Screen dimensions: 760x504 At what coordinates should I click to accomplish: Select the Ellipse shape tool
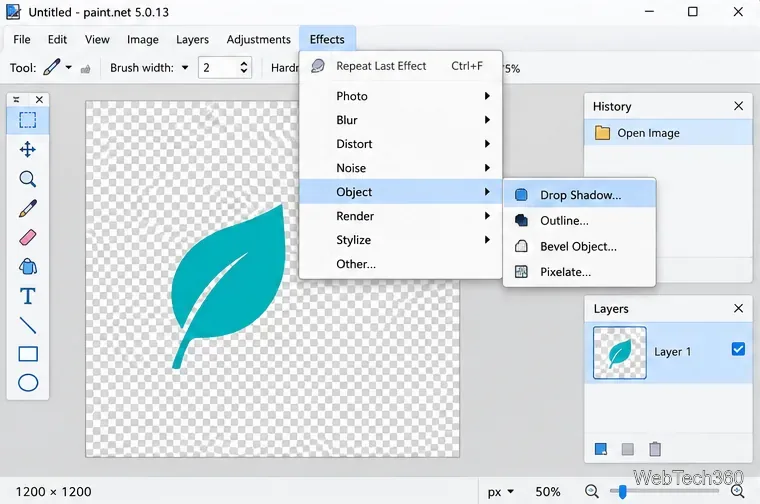pyautogui.click(x=28, y=383)
